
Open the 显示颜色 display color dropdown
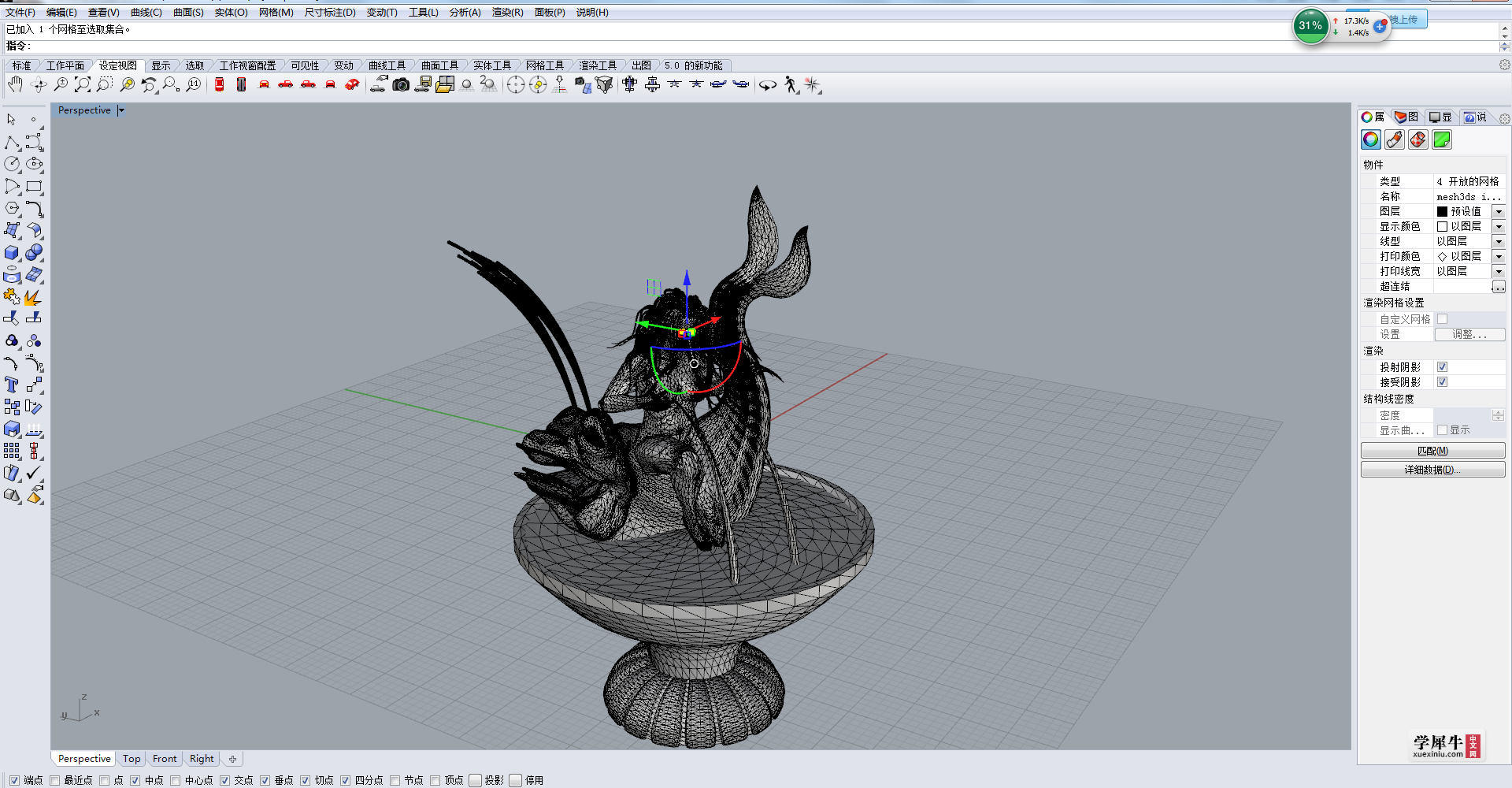pos(1499,226)
